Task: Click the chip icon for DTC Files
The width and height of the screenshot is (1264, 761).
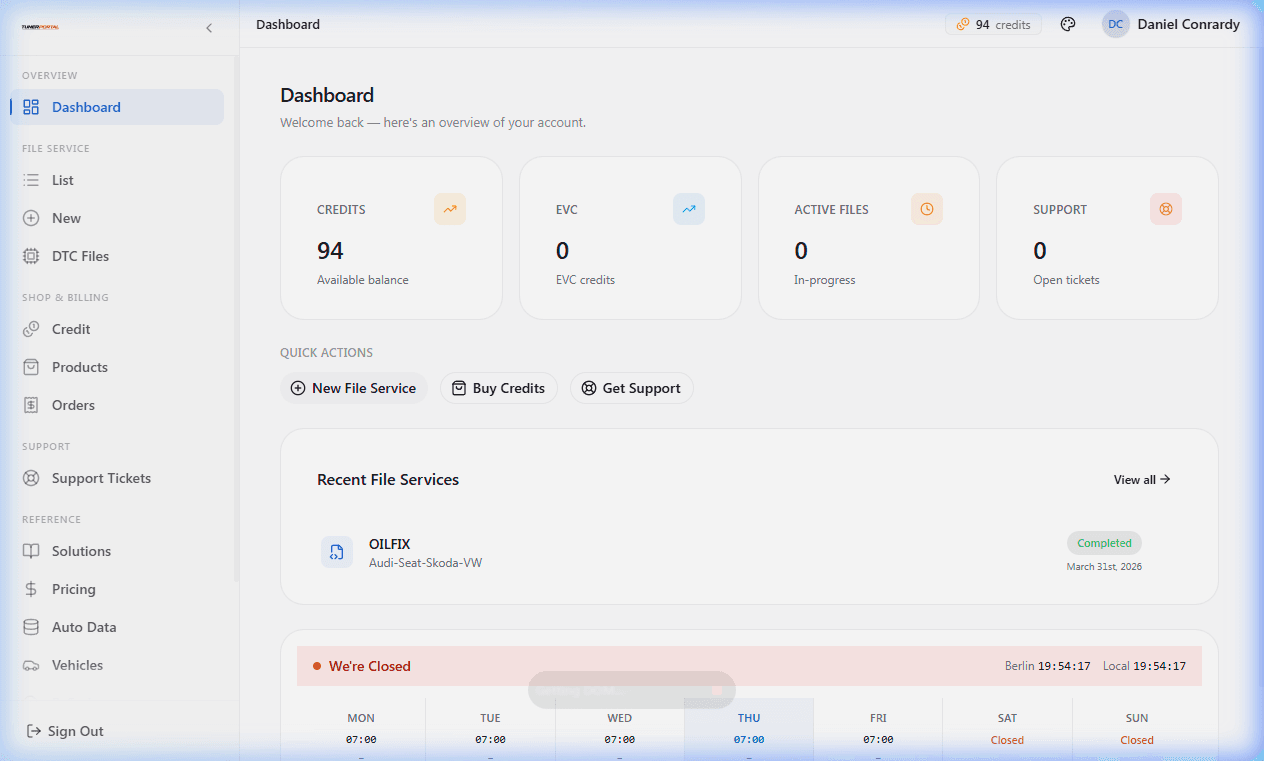Action: [x=31, y=256]
